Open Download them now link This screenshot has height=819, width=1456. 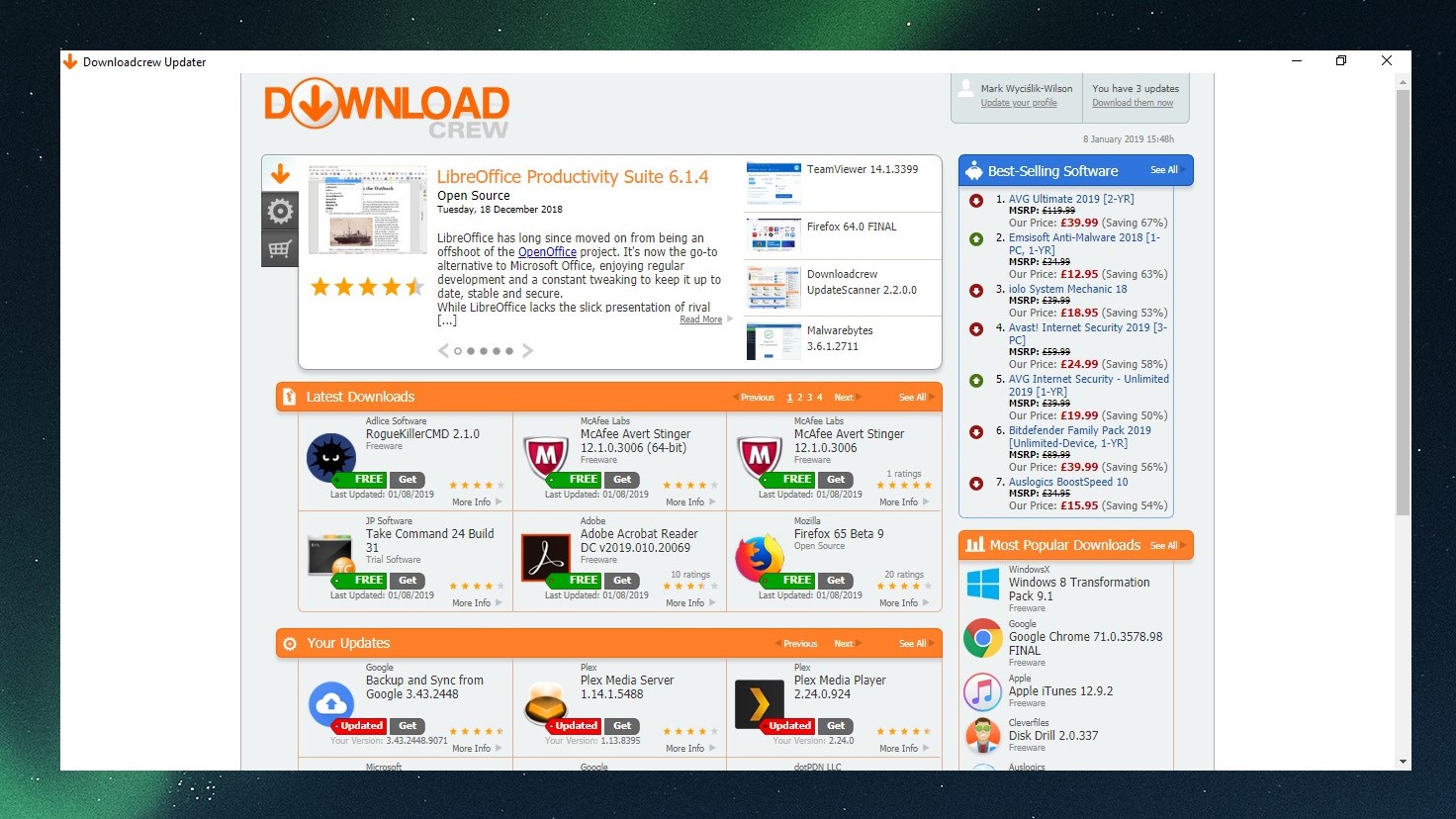[x=1133, y=103]
